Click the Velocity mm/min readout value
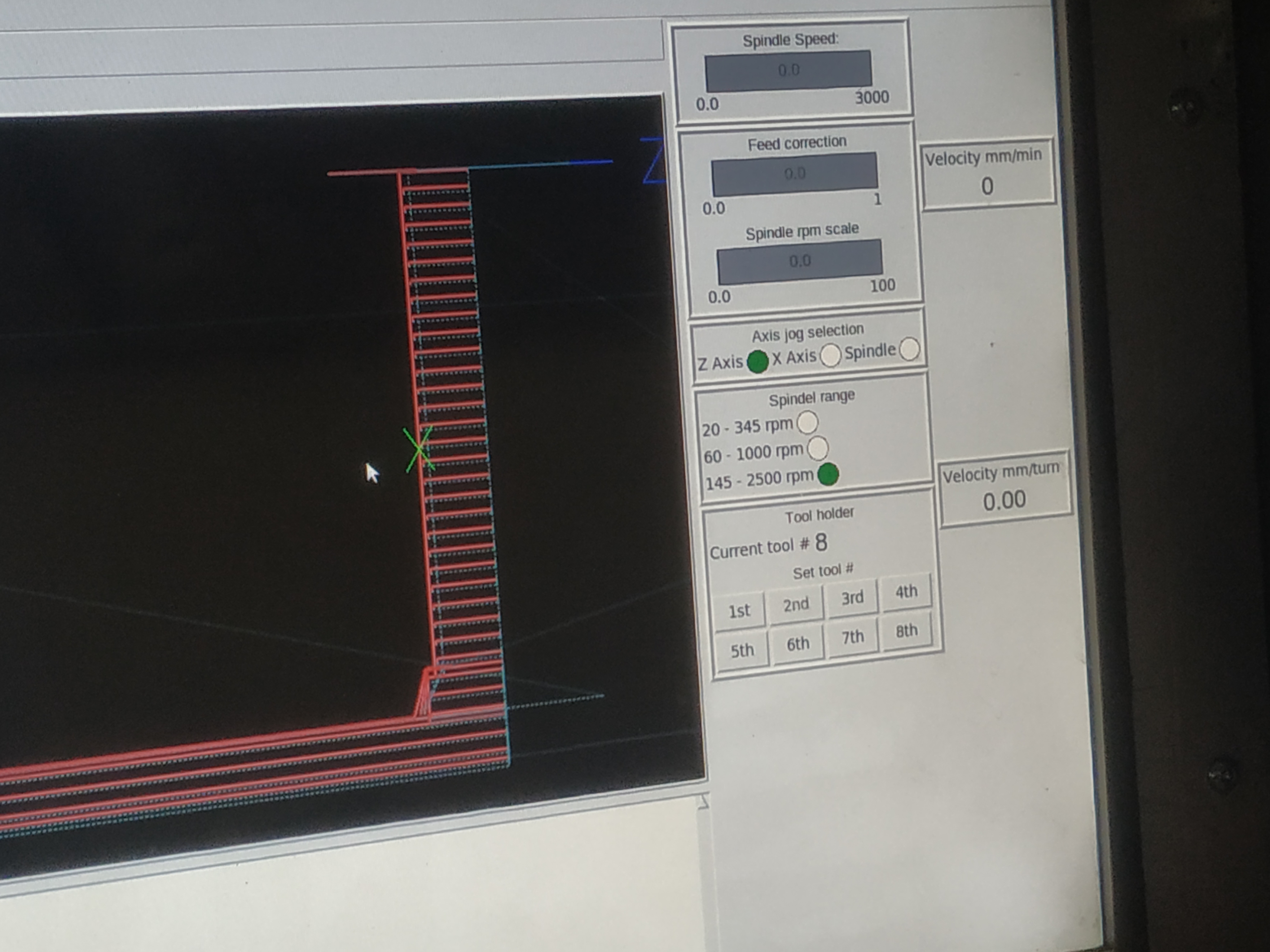 [x=987, y=186]
